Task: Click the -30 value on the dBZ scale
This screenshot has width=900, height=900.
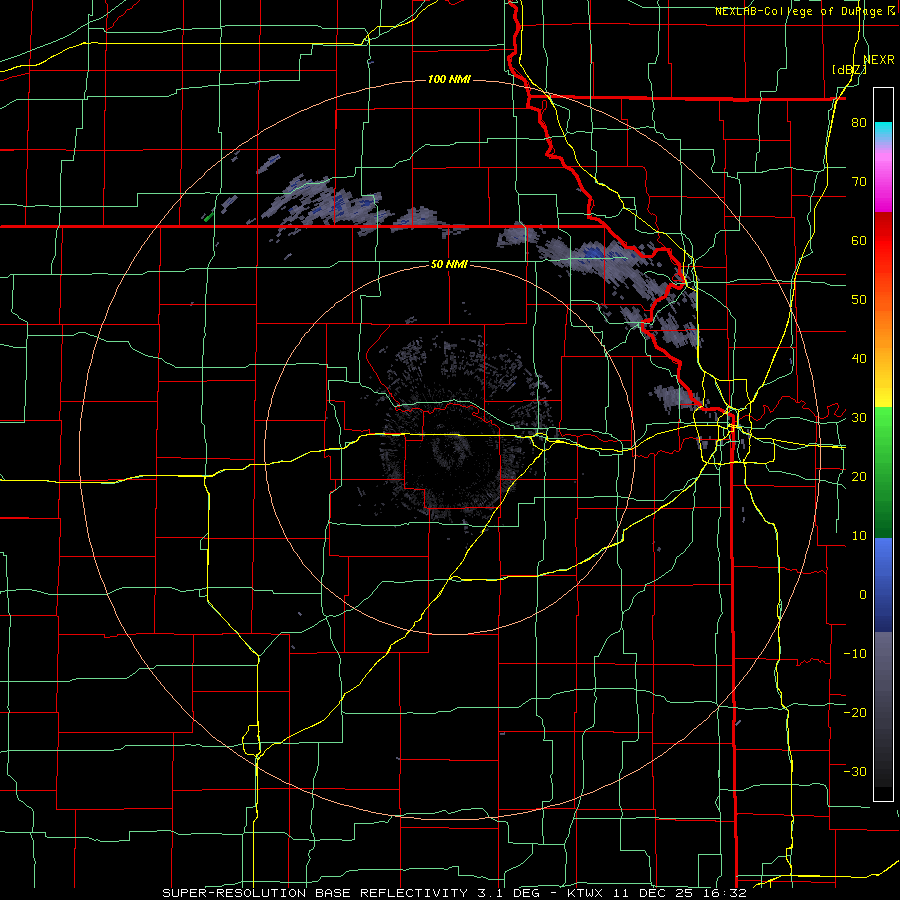Action: [855, 771]
